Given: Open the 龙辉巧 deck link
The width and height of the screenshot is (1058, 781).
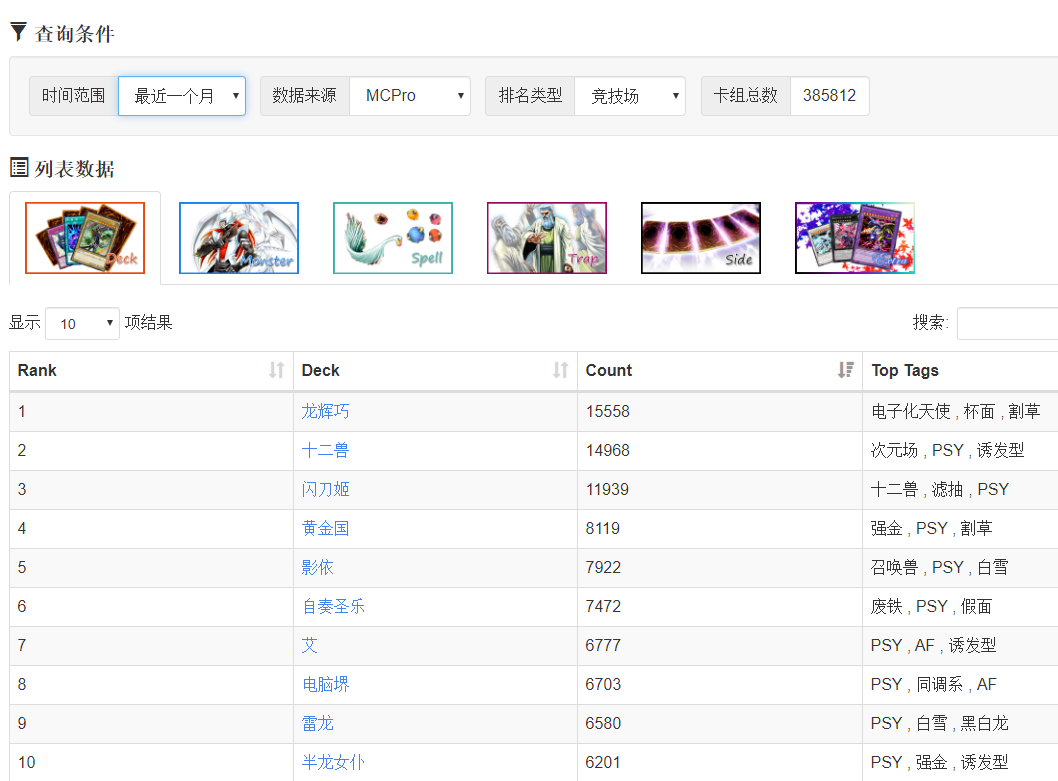Looking at the screenshot, I should [x=325, y=411].
